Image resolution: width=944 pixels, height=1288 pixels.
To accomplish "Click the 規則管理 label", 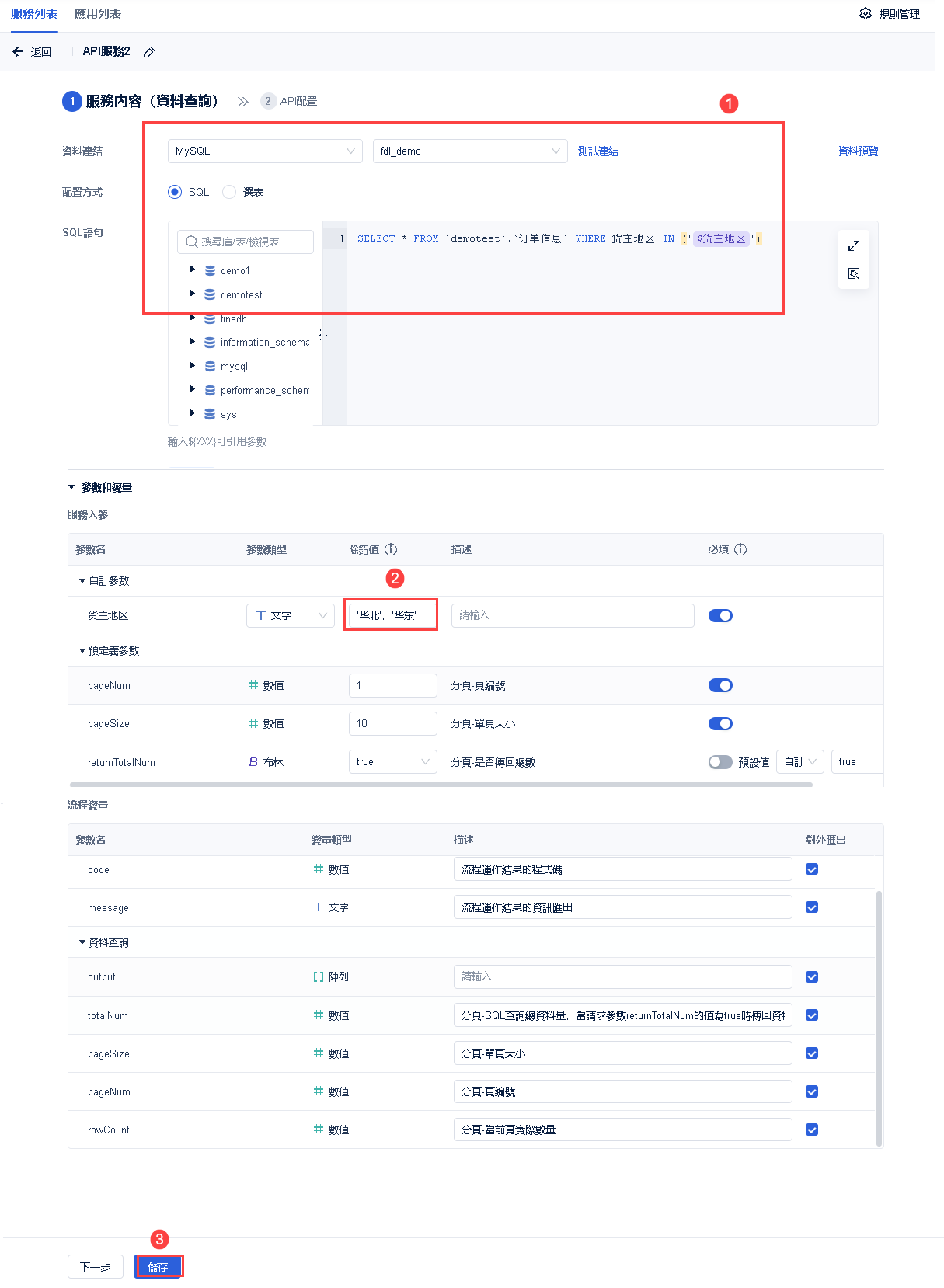I will click(900, 14).
